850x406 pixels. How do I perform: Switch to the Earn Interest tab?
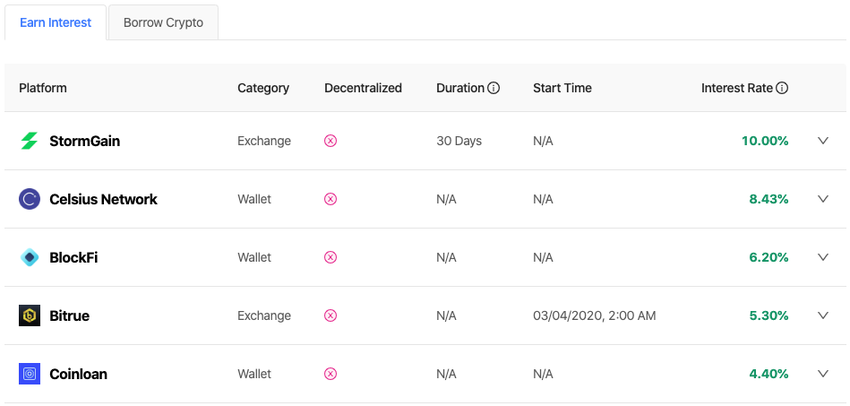click(56, 23)
